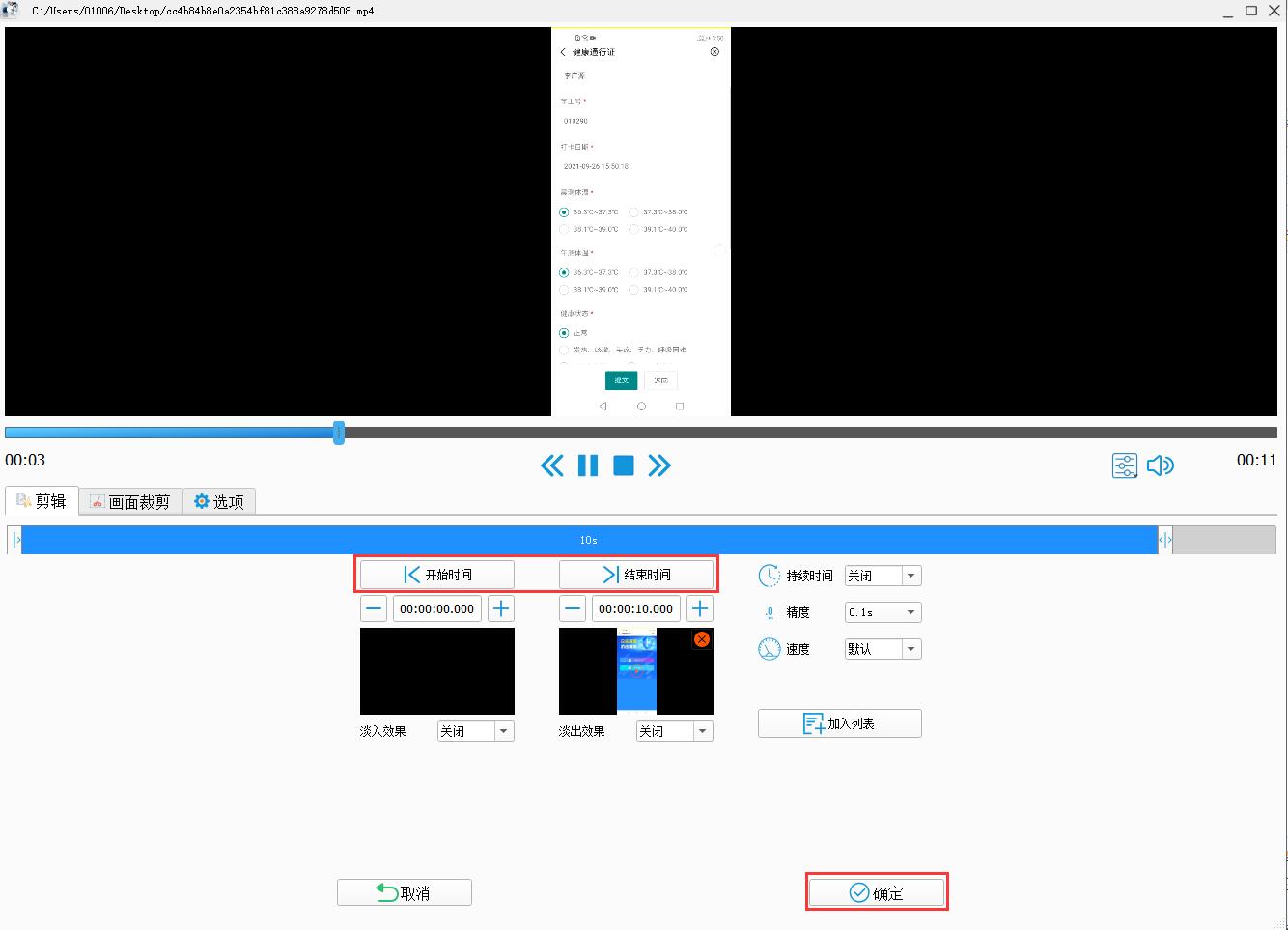
Task: Expand the 持续时间 duration dropdown
Action: 910,576
